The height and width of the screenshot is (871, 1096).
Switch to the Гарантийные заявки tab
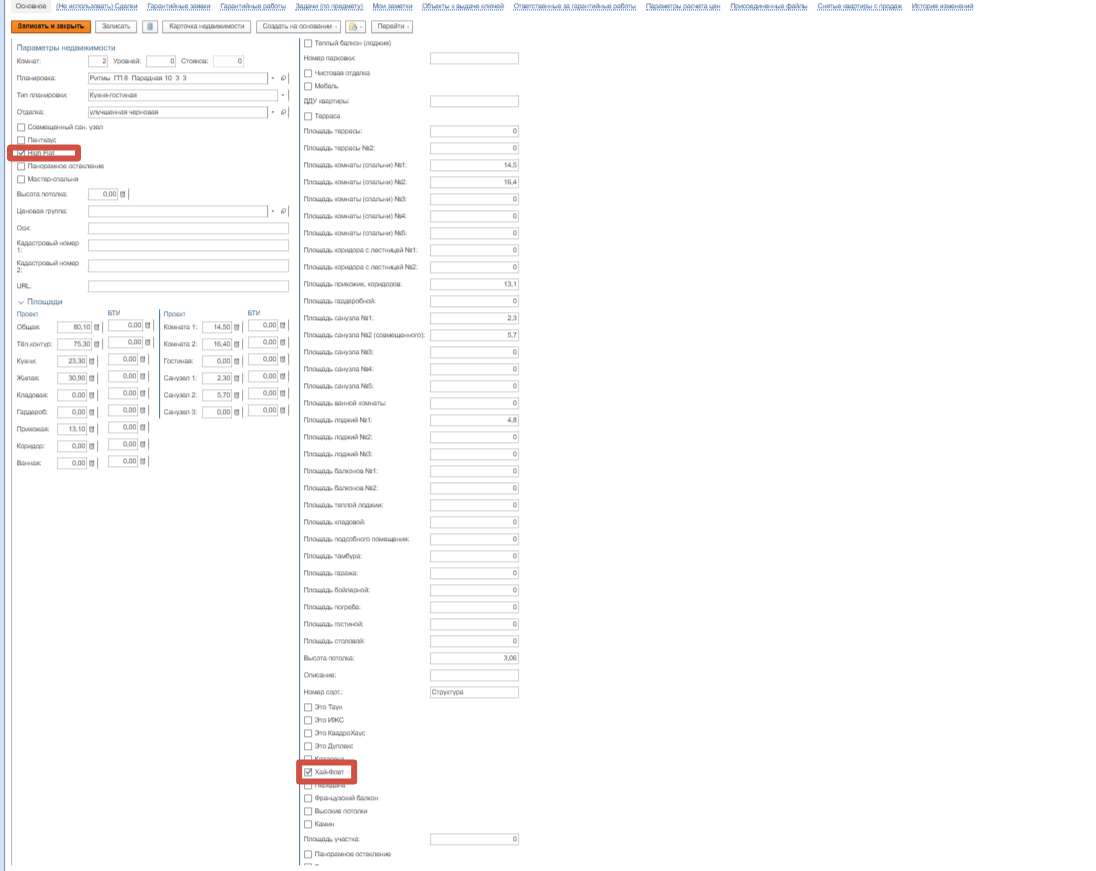tap(178, 6)
